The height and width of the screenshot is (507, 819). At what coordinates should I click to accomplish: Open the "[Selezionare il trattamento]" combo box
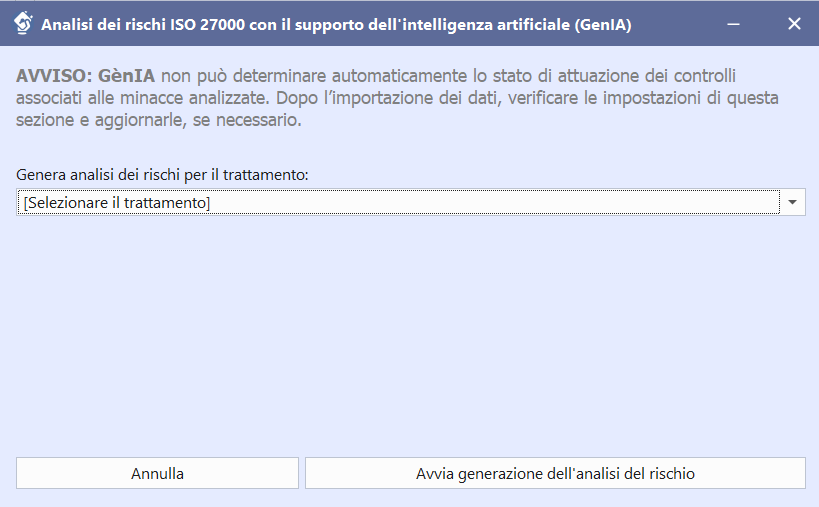(398, 203)
